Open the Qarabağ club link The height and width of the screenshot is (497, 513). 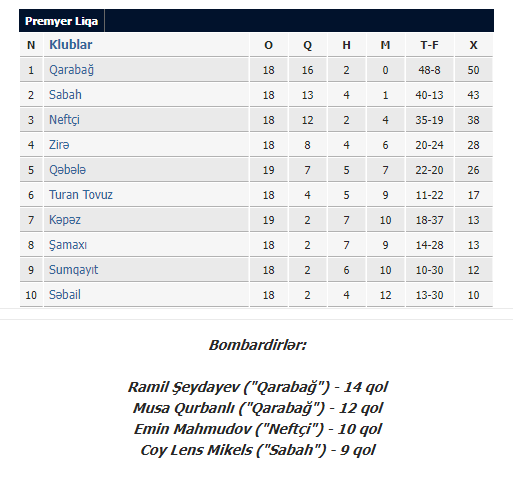pyautogui.click(x=71, y=70)
